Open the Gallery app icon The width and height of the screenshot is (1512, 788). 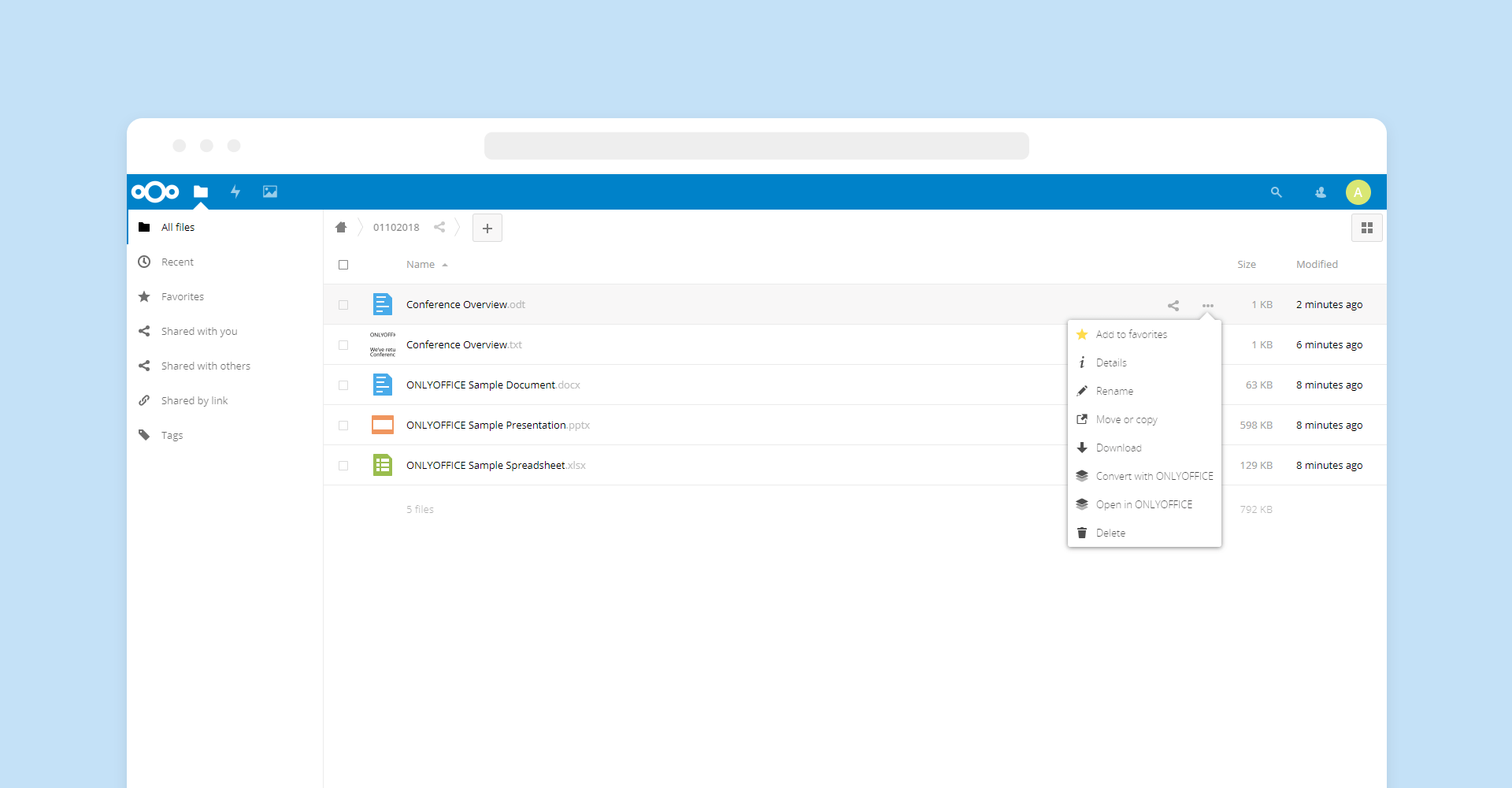270,191
